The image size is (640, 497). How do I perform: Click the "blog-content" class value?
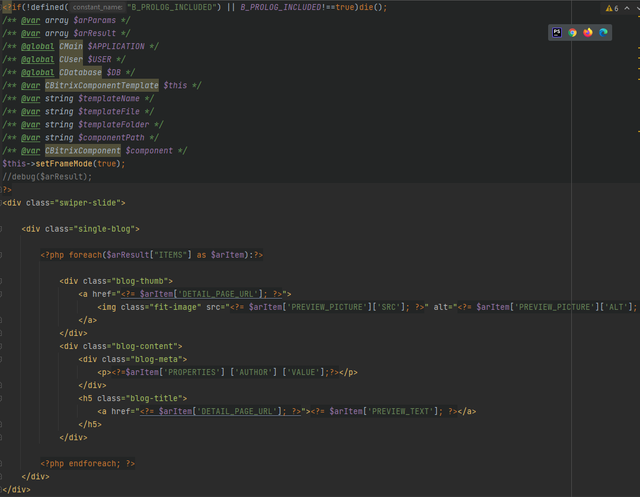pyautogui.click(x=144, y=346)
